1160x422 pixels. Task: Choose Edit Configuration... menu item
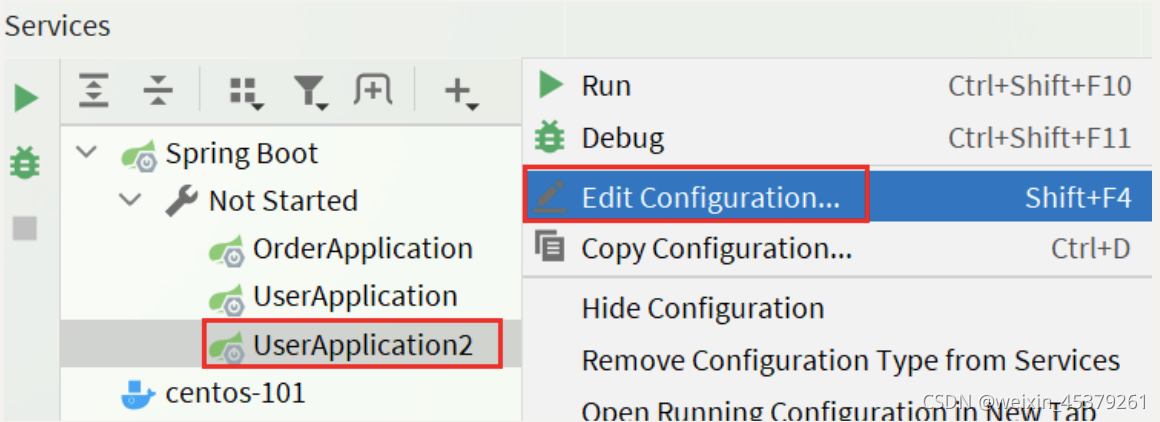837,197
